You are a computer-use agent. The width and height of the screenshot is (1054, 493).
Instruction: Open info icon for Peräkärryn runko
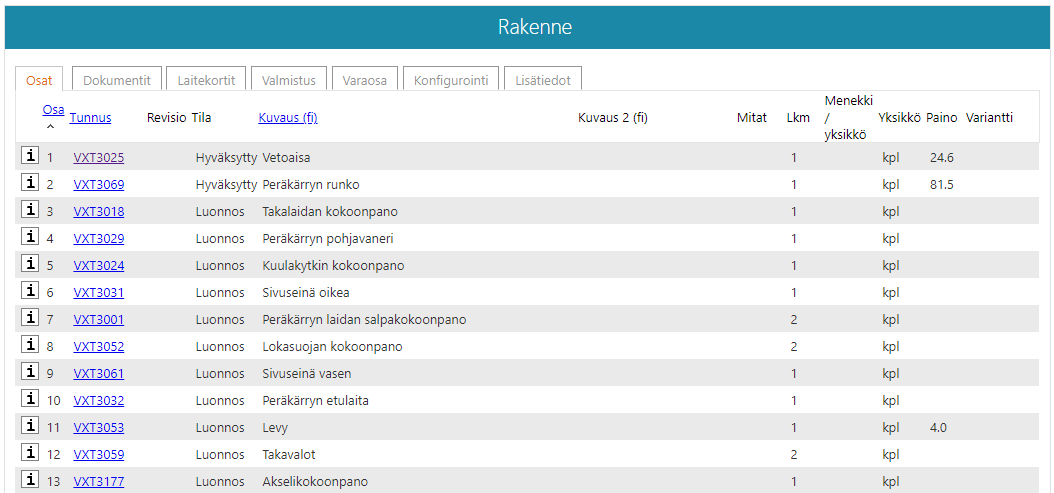pos(30,183)
